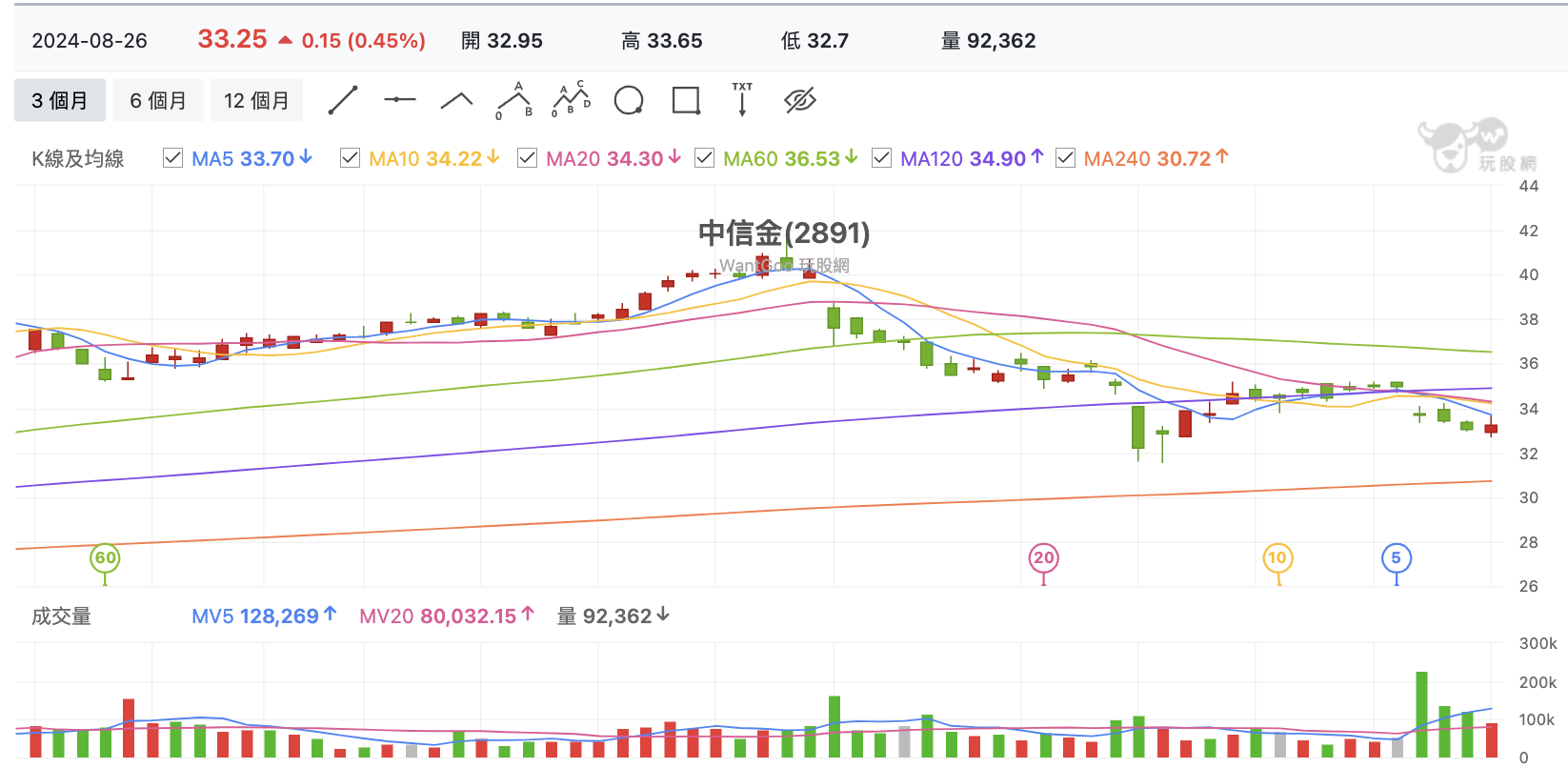This screenshot has height=768, width=1568.
Task: Click the pink 20 marker on chart
Action: pyautogui.click(x=1044, y=558)
